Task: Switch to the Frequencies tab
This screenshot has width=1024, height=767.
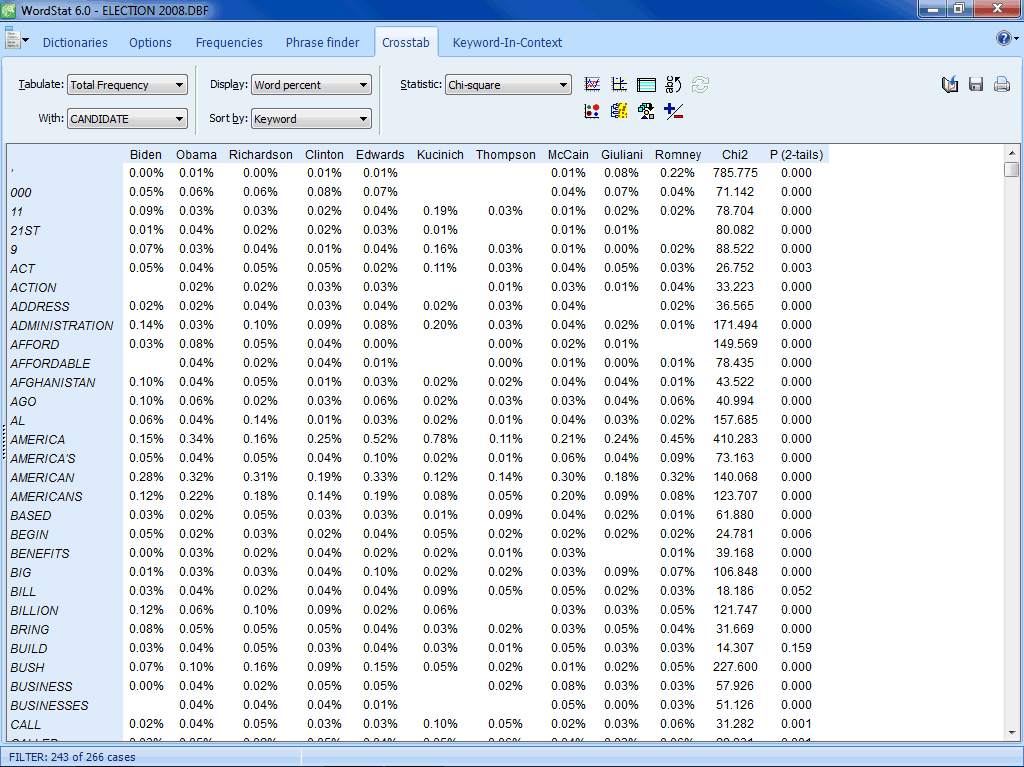Action: [229, 43]
